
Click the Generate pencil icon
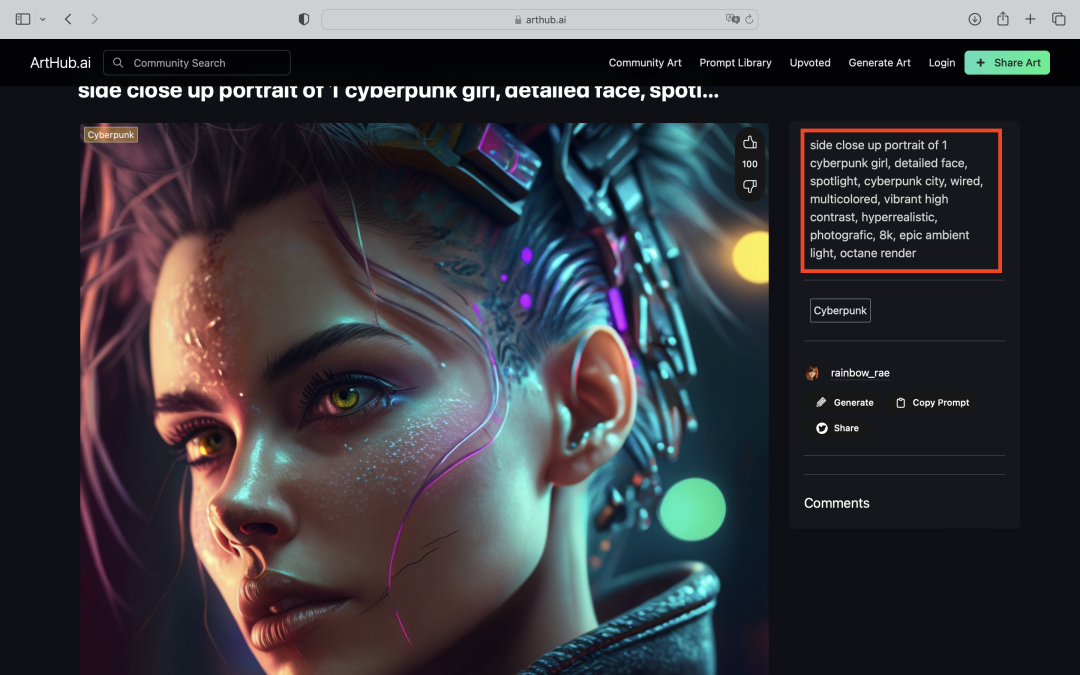[x=821, y=403]
